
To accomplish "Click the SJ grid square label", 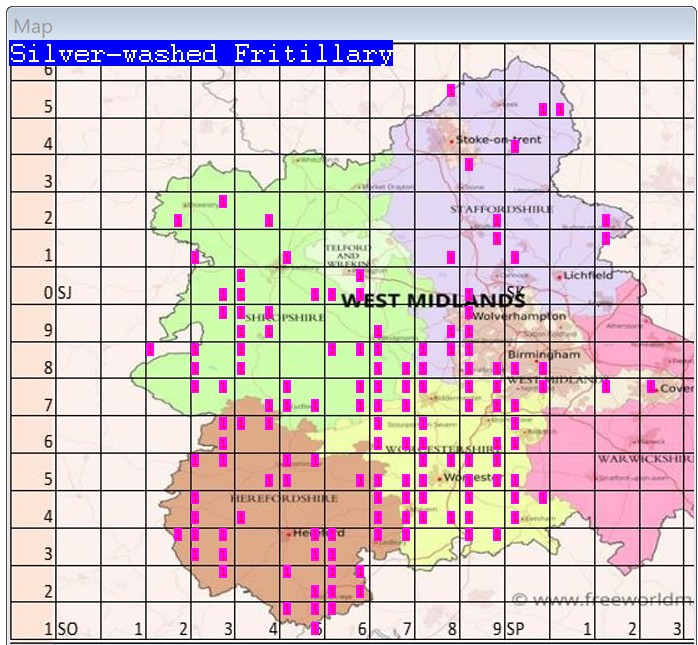I will tap(65, 293).
